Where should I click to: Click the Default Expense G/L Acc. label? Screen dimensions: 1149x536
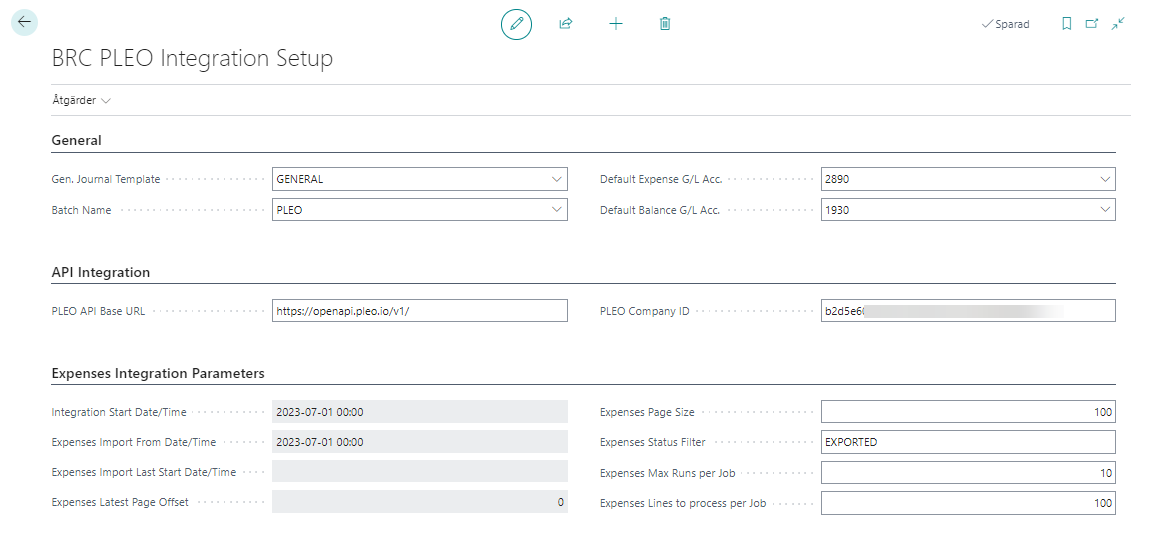tap(662, 179)
